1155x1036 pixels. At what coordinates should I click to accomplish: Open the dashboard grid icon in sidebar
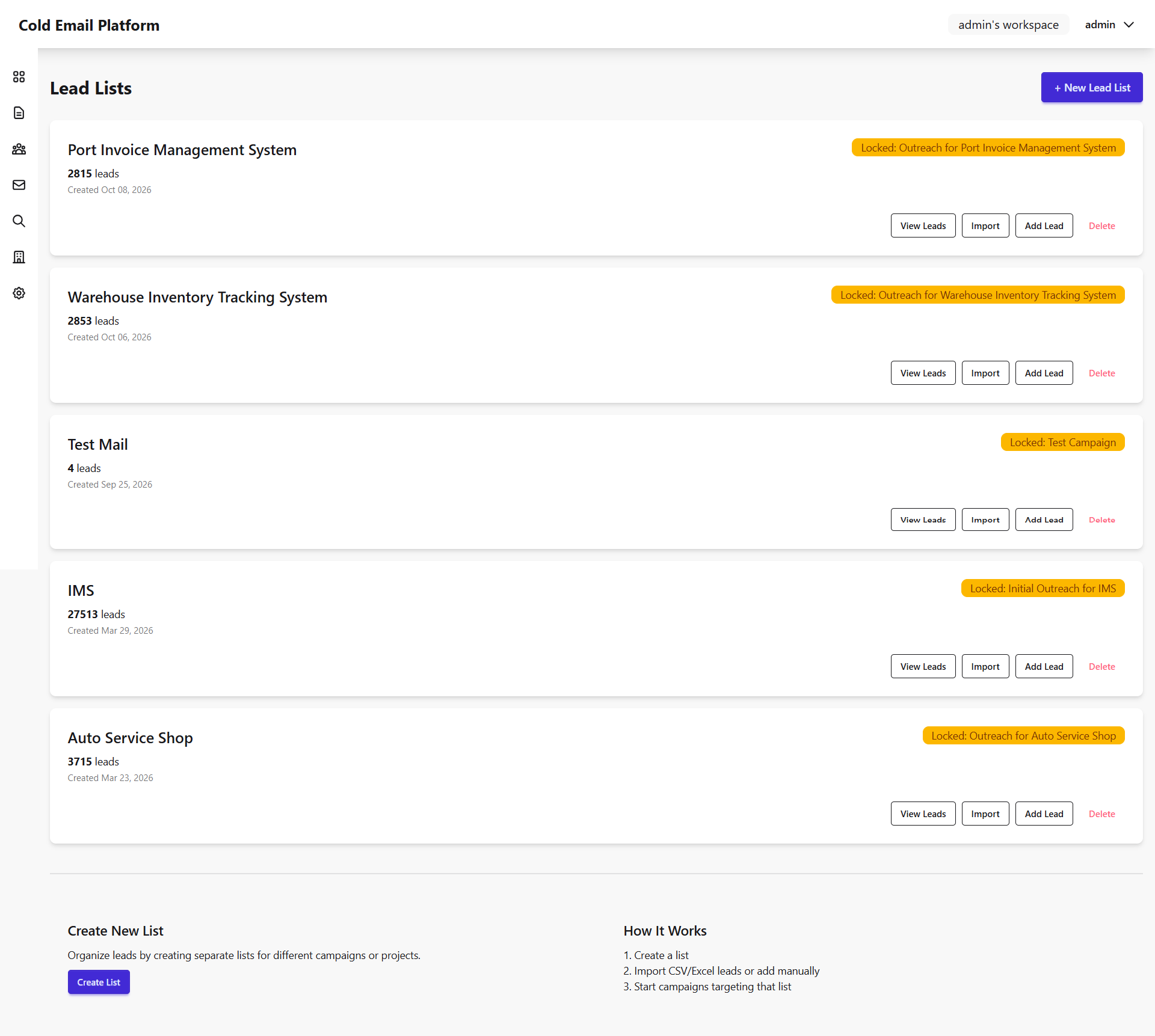click(19, 77)
